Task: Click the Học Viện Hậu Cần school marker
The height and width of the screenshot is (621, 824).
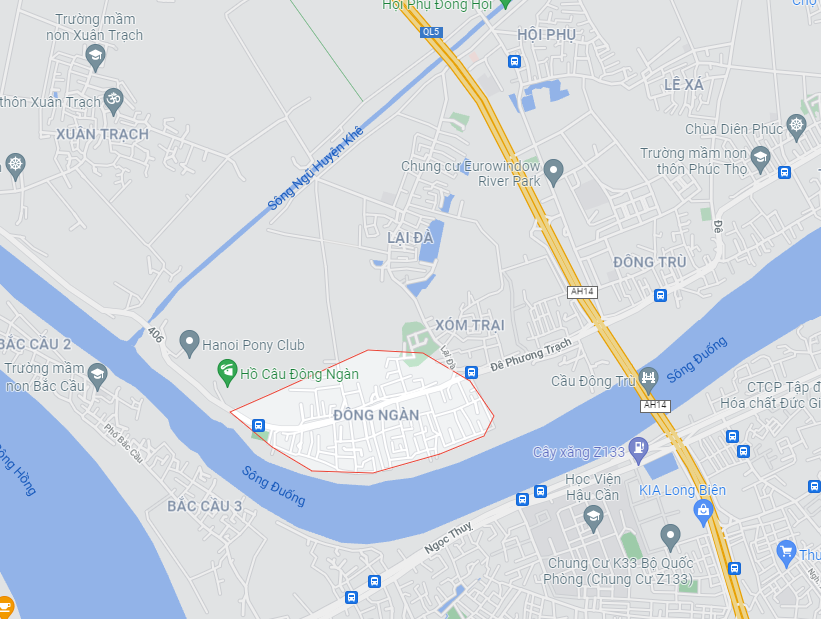Action: click(593, 519)
